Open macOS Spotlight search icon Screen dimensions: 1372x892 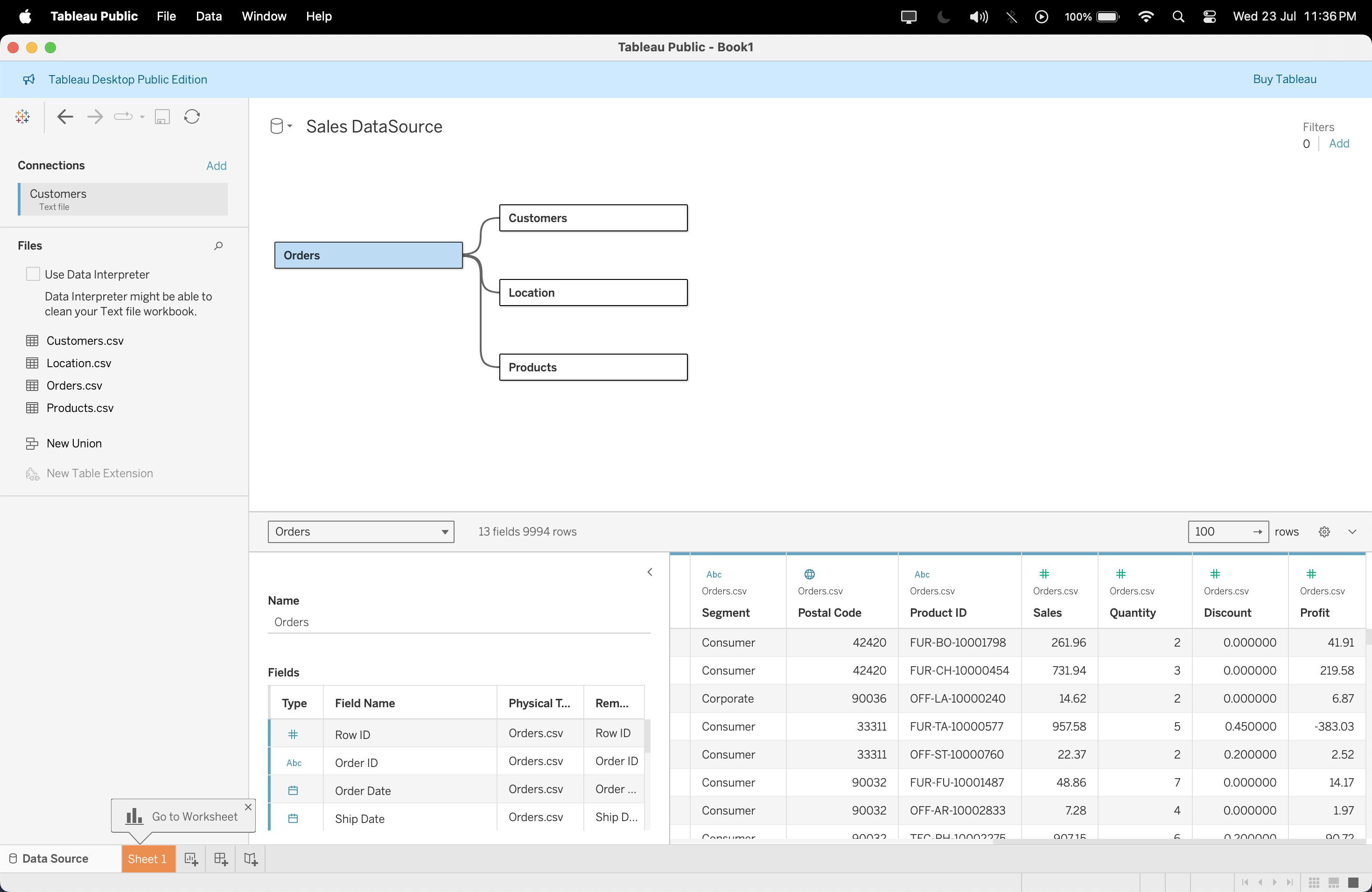point(1178,17)
